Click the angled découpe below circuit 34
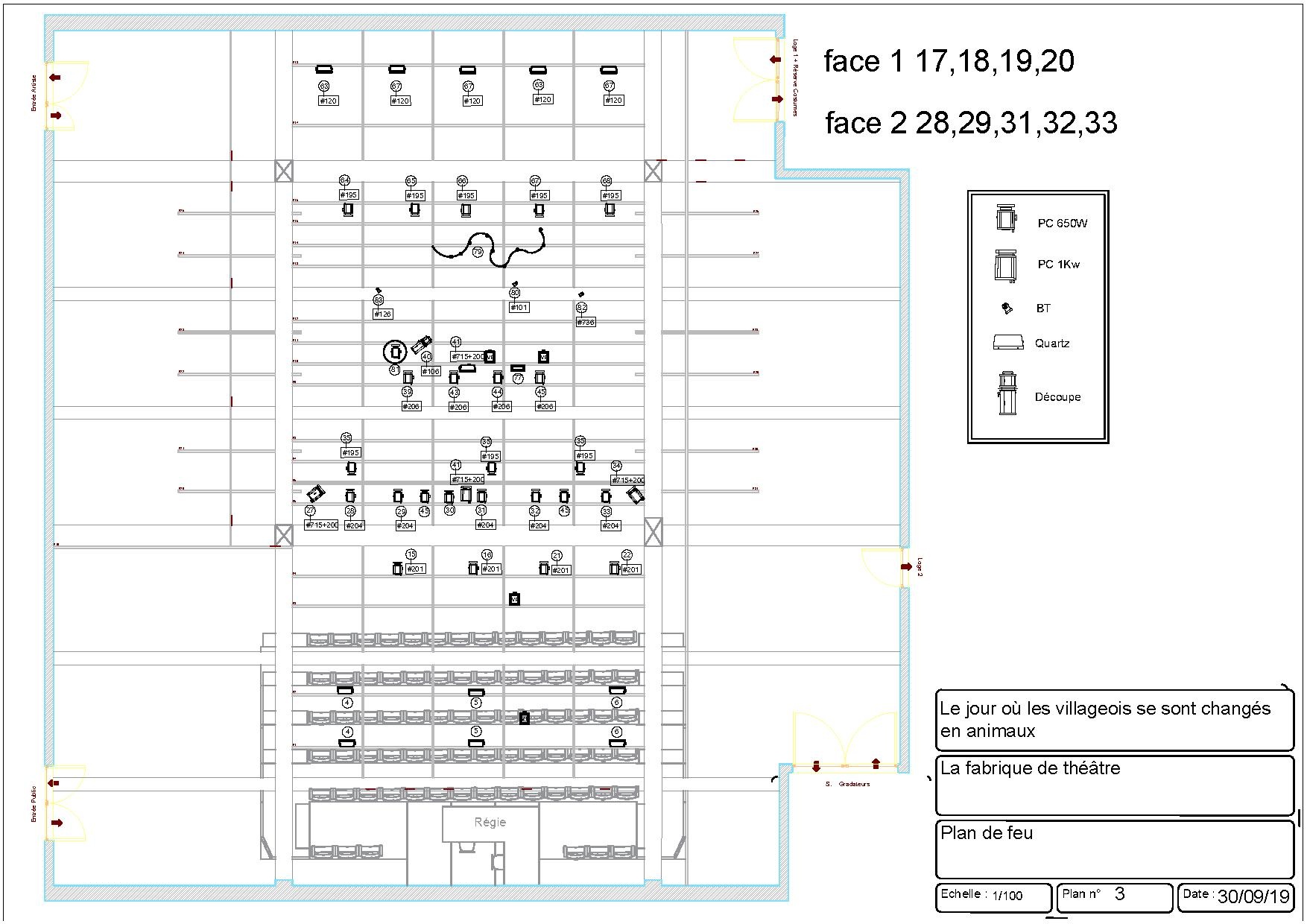 636,495
